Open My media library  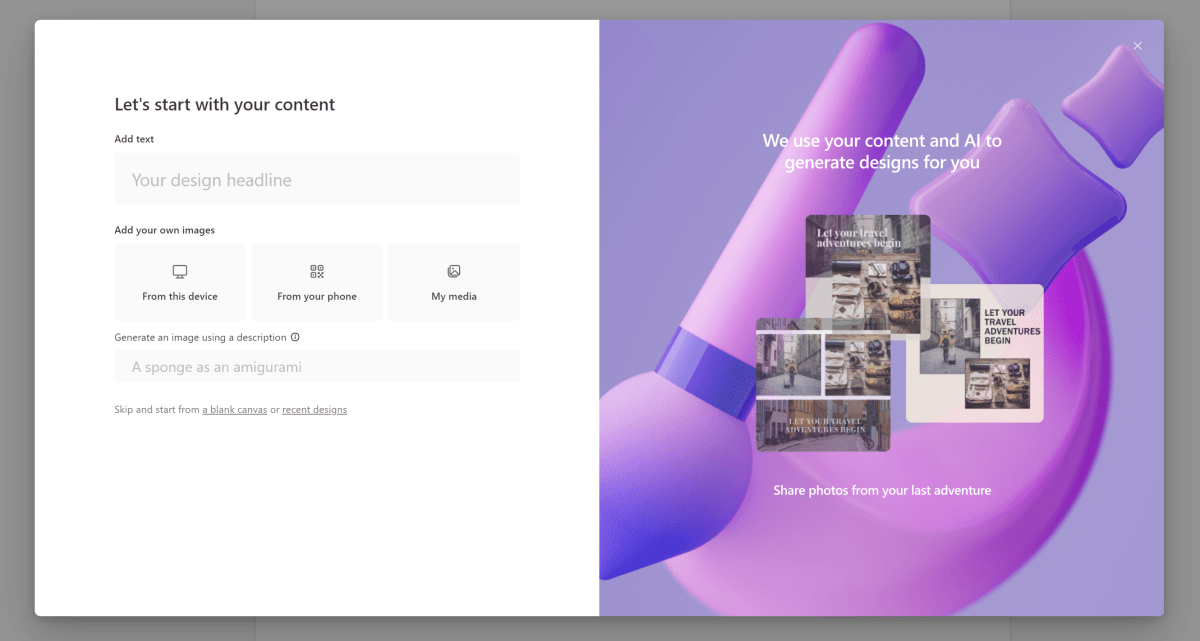(454, 282)
